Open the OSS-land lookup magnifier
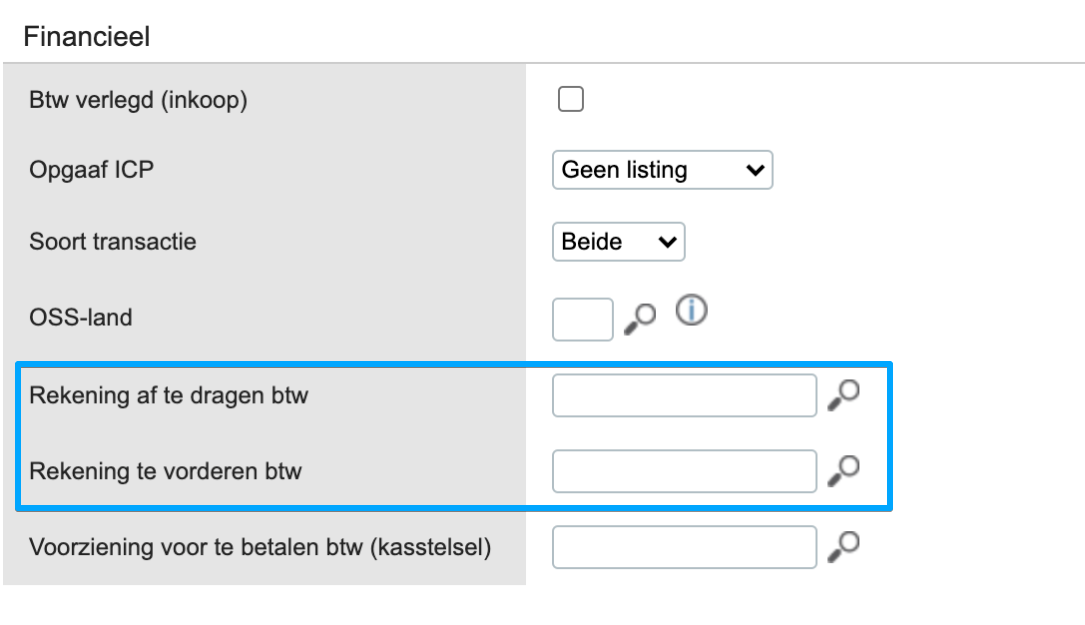The width and height of the screenshot is (1085, 625). (x=640, y=318)
